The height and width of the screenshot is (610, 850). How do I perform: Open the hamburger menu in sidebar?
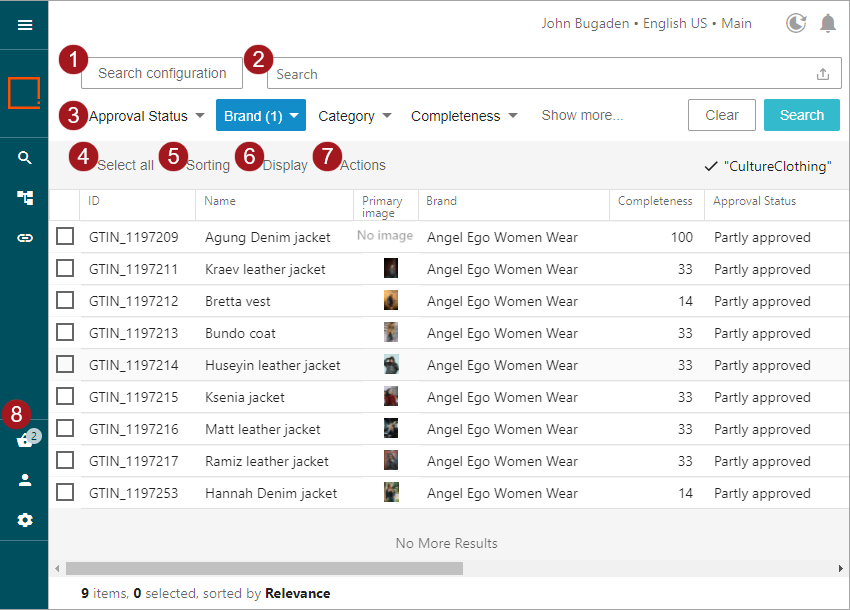(25, 25)
